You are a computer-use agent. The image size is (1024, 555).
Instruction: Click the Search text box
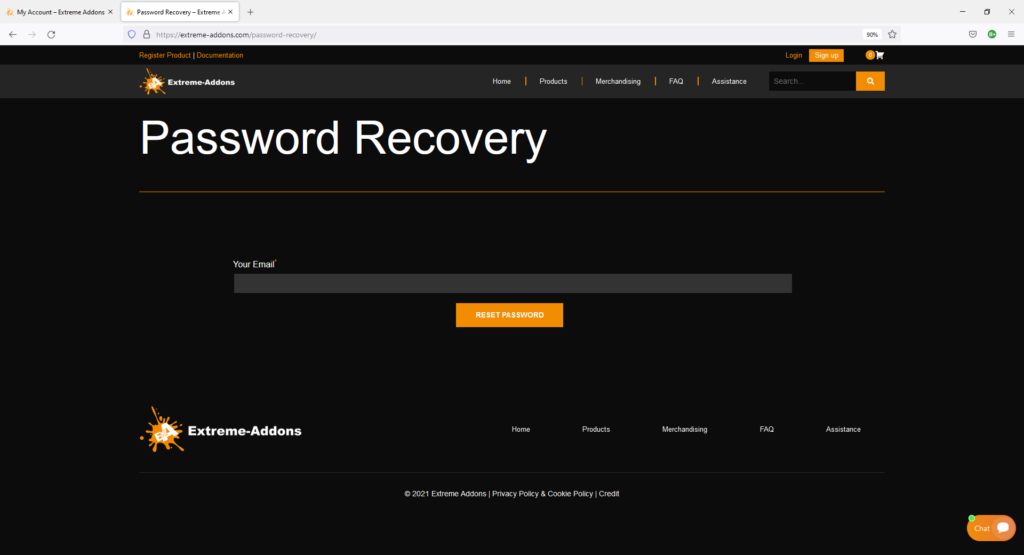812,81
